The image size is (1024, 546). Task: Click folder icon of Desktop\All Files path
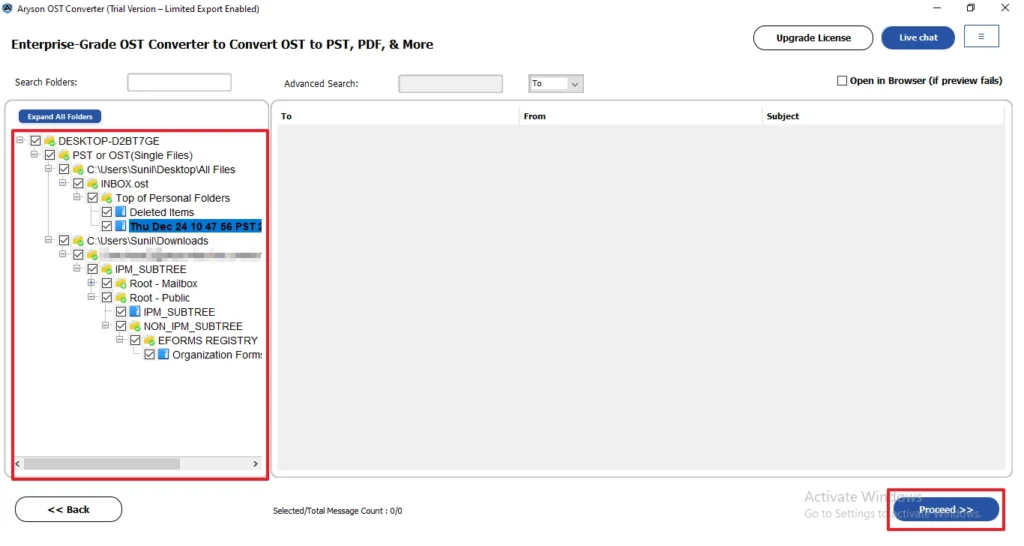coord(78,170)
